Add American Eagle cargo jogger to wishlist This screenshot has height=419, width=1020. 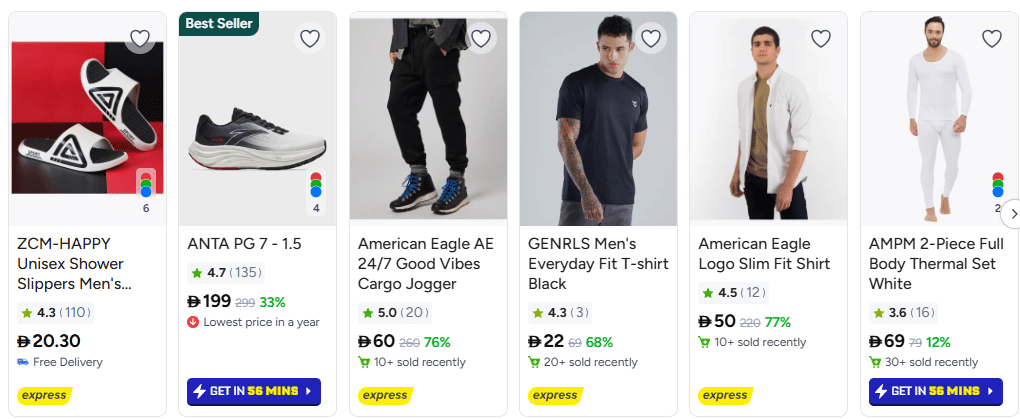[x=481, y=39]
